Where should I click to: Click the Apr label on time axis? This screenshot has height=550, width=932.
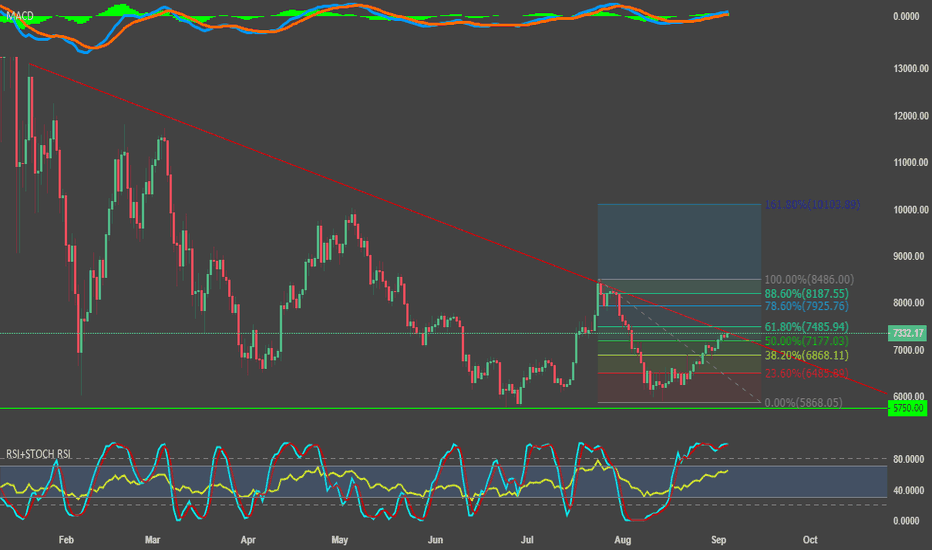(248, 540)
